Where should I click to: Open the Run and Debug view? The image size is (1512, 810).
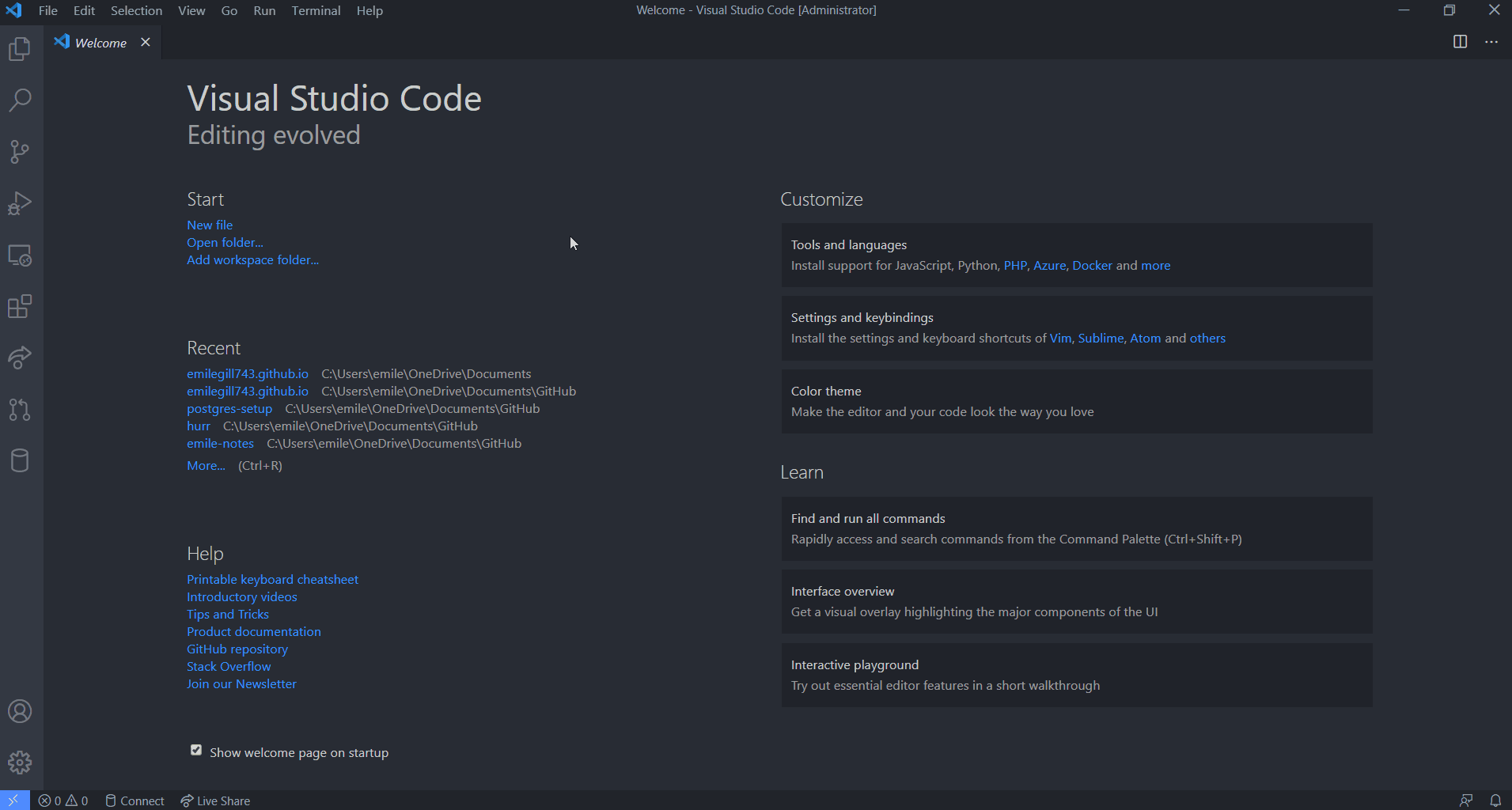pyautogui.click(x=20, y=203)
